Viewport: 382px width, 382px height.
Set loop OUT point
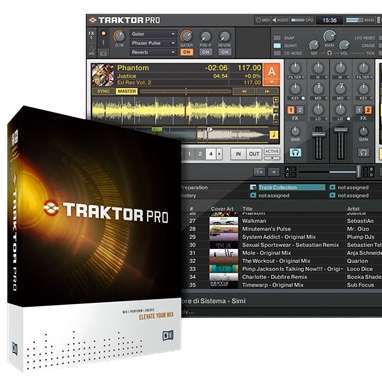pyautogui.click(x=254, y=154)
